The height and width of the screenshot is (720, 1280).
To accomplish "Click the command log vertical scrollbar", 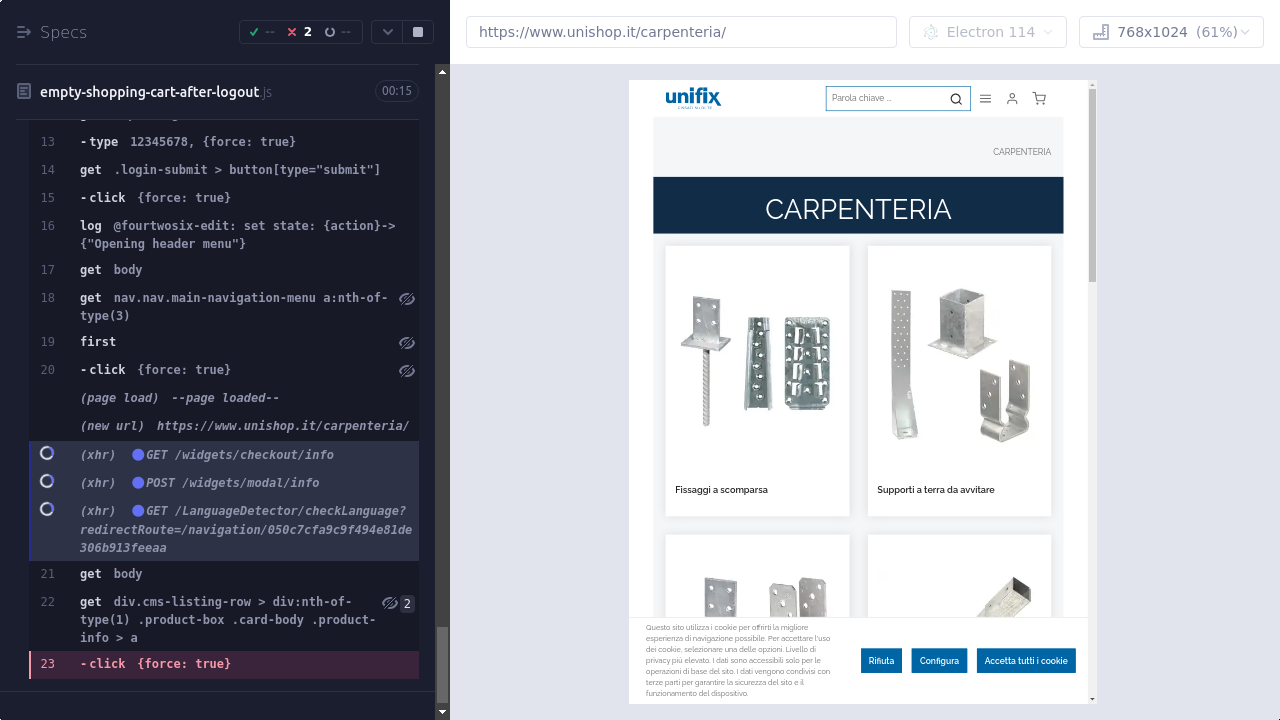I will point(442,664).
